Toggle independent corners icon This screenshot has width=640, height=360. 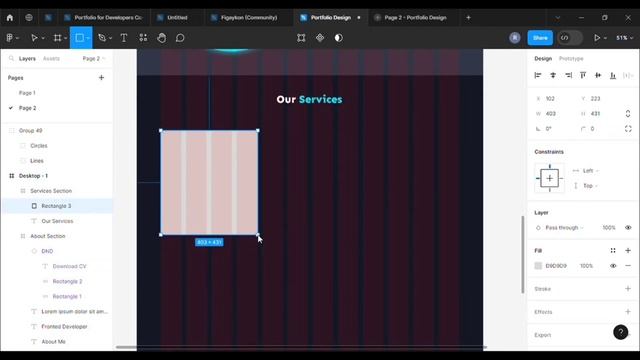click(x=628, y=129)
